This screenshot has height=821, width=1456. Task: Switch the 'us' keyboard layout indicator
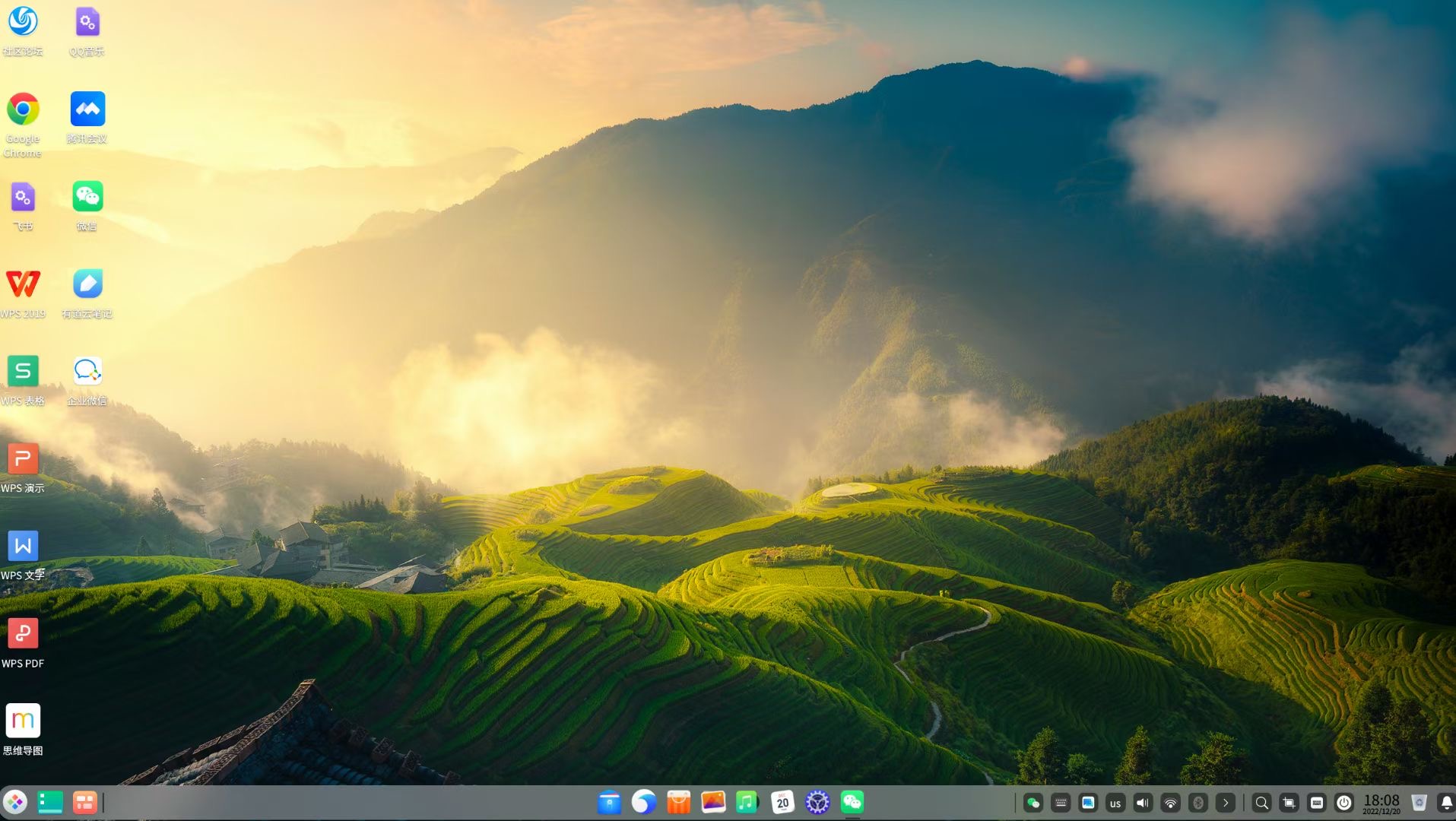click(x=1115, y=803)
